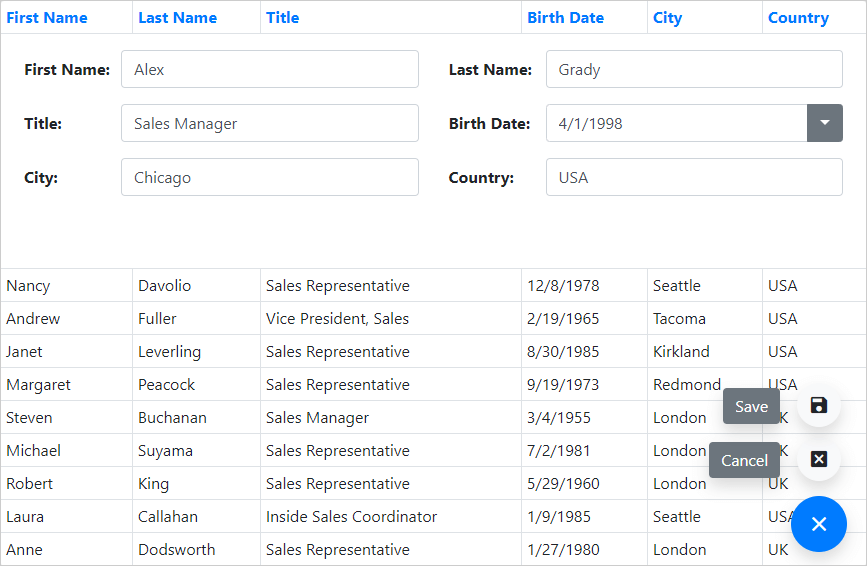Viewport: 867px width, 566px height.
Task: Click the Birth Date field showing 4/1/1998
Action: point(676,123)
